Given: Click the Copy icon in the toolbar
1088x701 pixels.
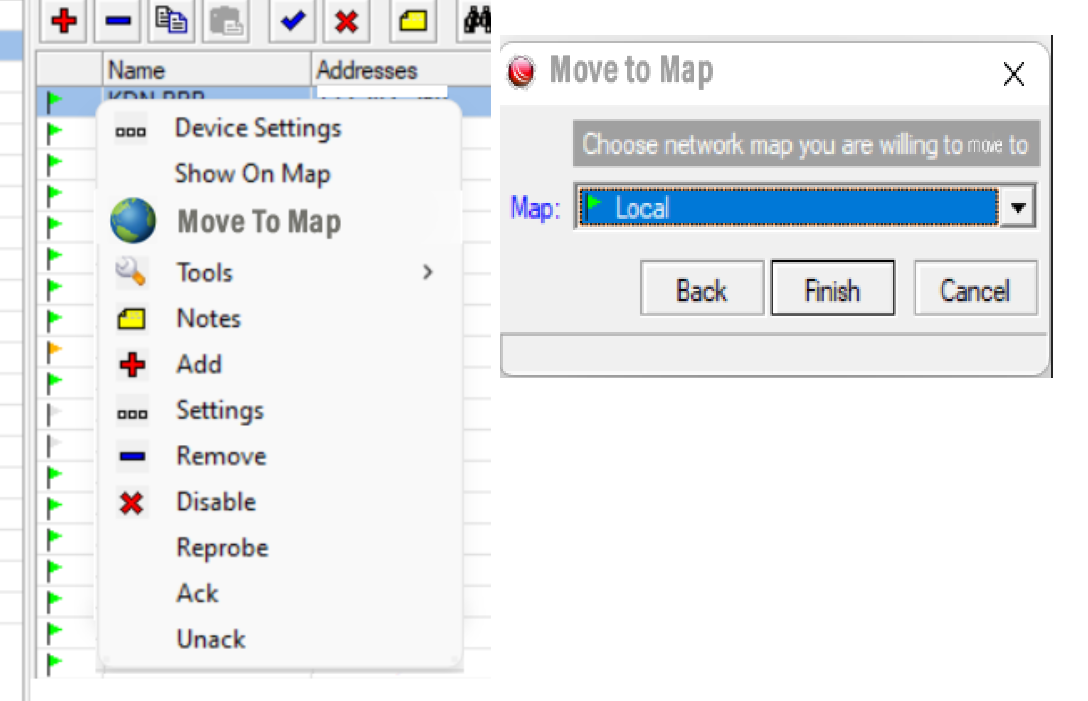Looking at the screenshot, I should pos(170,21).
